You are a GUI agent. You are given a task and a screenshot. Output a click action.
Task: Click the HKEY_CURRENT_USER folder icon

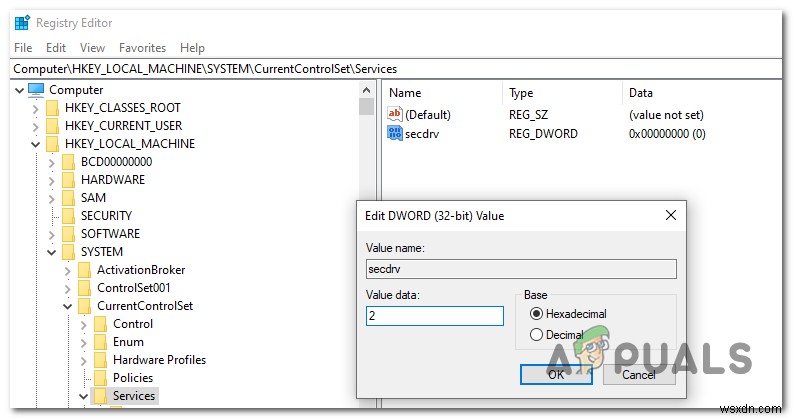coord(53,126)
